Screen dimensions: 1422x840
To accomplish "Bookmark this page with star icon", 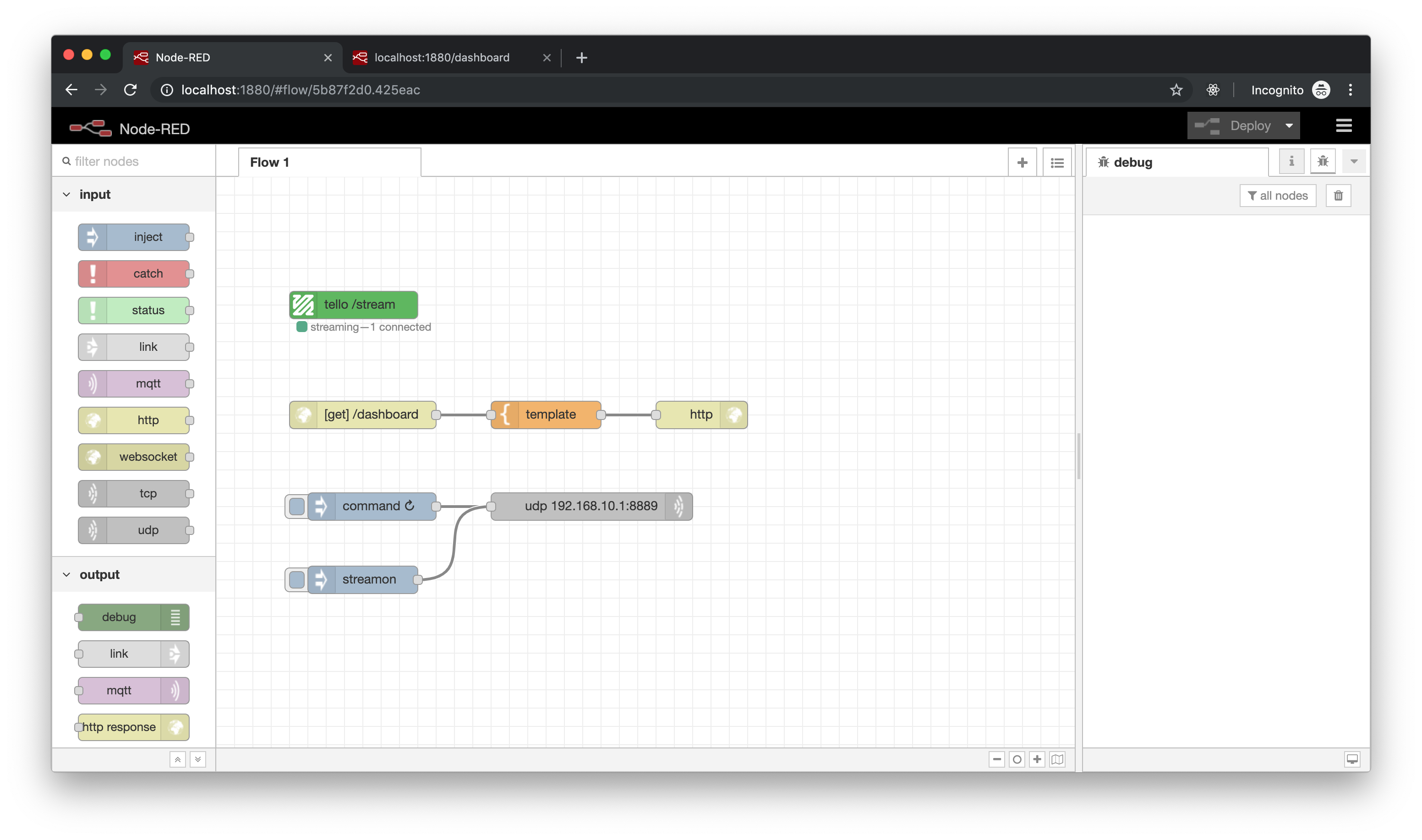I will (1176, 90).
